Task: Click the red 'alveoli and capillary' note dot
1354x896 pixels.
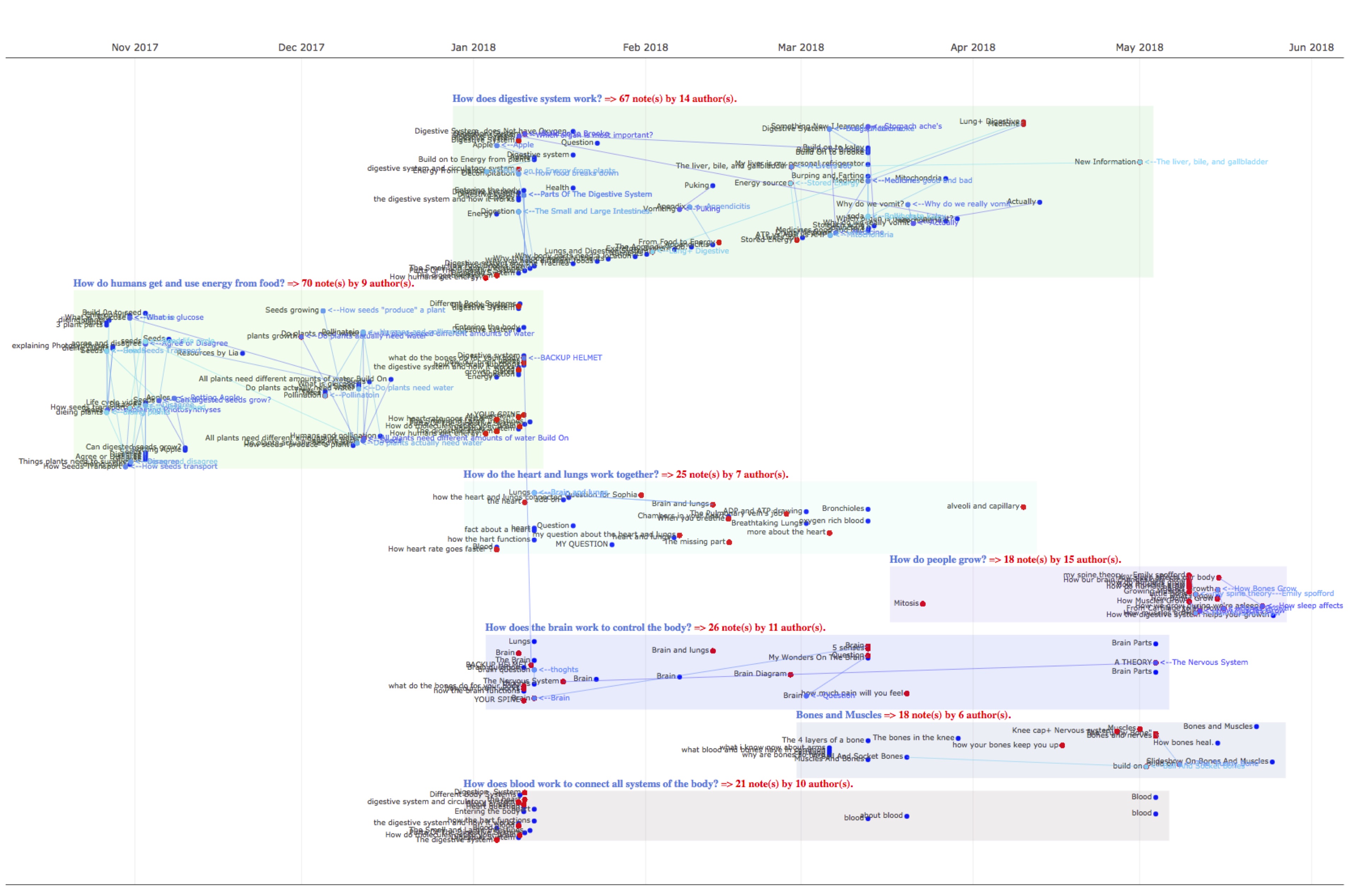Action: coord(1023,507)
